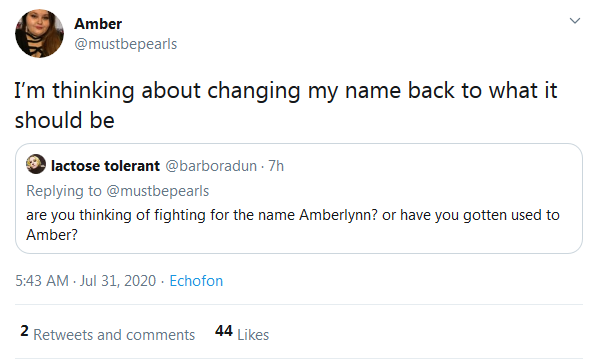Screen dimensions: 597x362
Task: Click the 5:43 AM tweet timestamp
Action: click(42, 281)
